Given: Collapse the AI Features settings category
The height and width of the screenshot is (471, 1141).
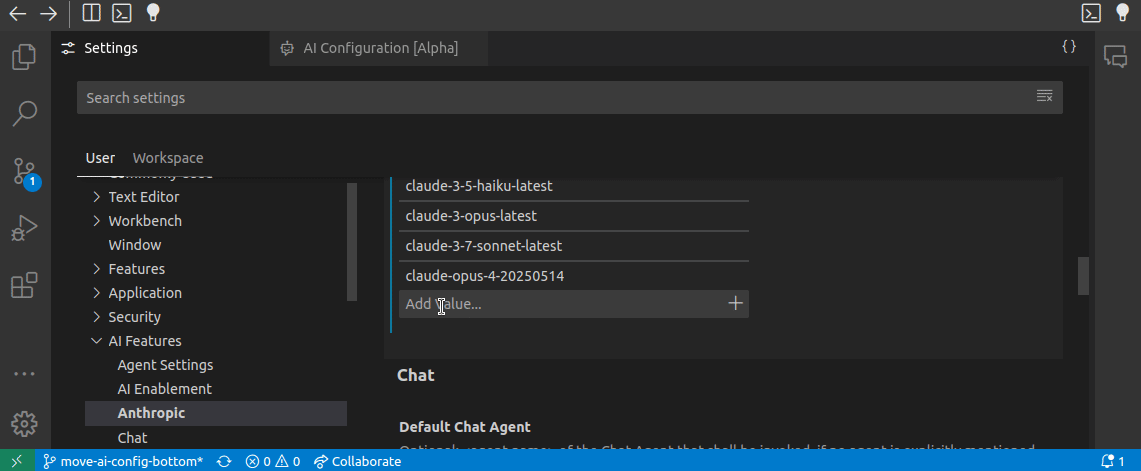Looking at the screenshot, I should coord(145,341).
